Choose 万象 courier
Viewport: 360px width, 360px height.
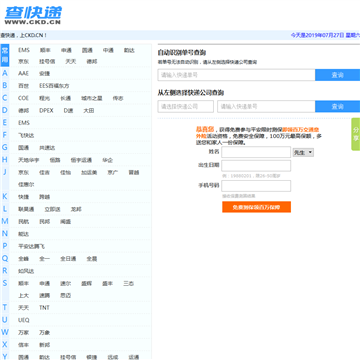44,333
